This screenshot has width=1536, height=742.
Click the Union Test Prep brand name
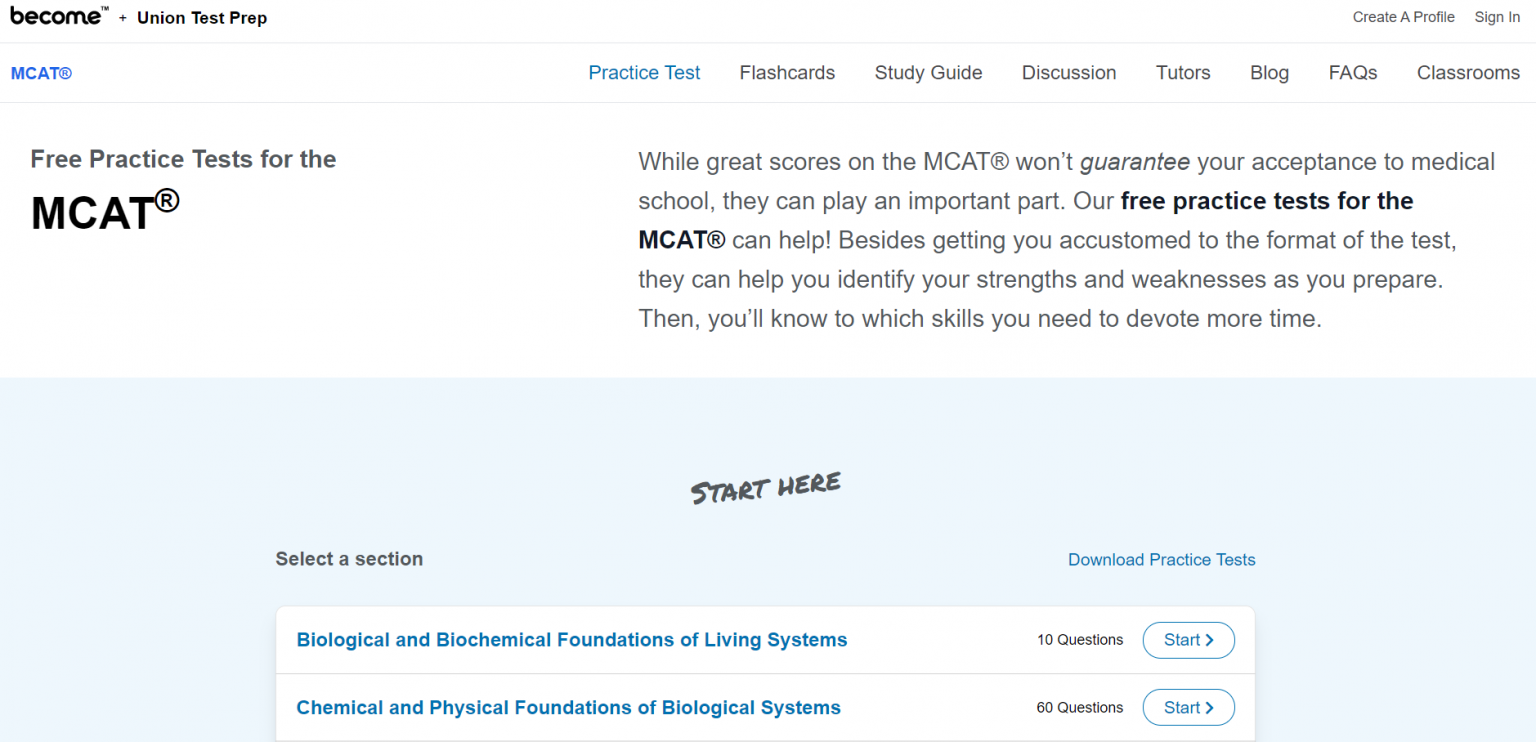click(x=202, y=17)
